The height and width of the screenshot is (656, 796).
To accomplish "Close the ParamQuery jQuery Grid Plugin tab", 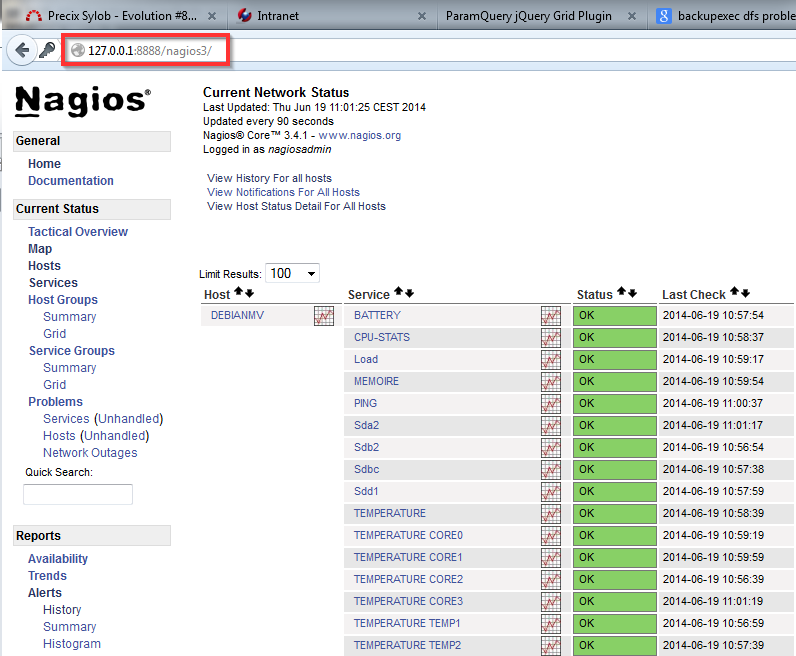I will point(632,16).
